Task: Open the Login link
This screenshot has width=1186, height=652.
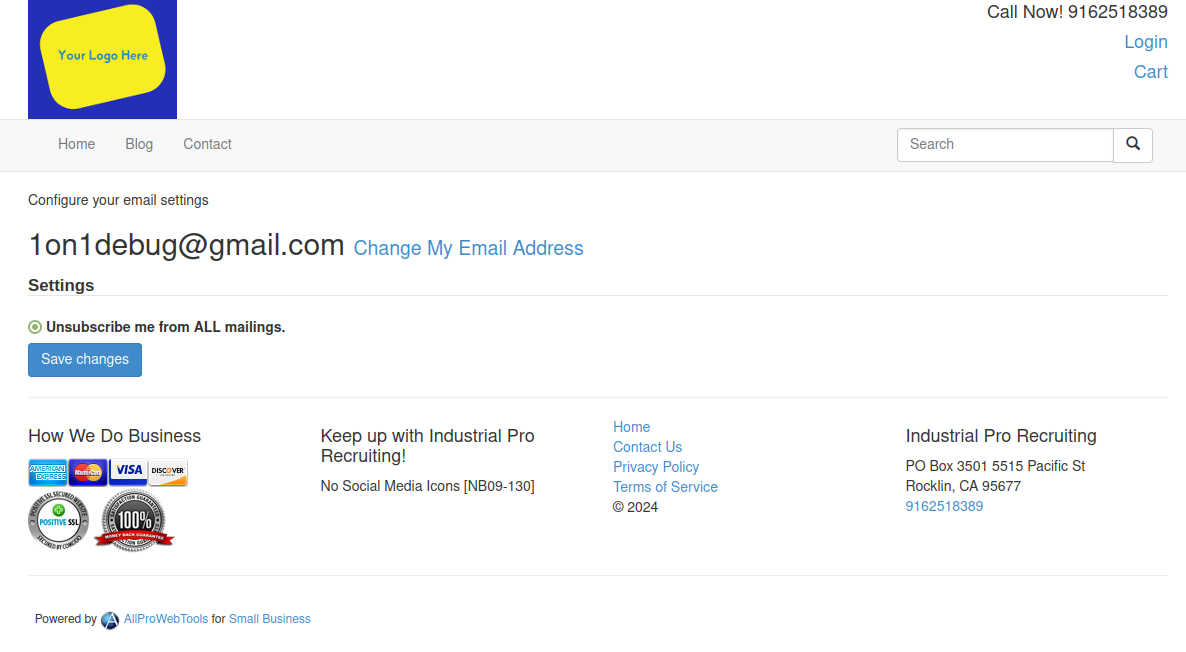Action: [x=1146, y=42]
